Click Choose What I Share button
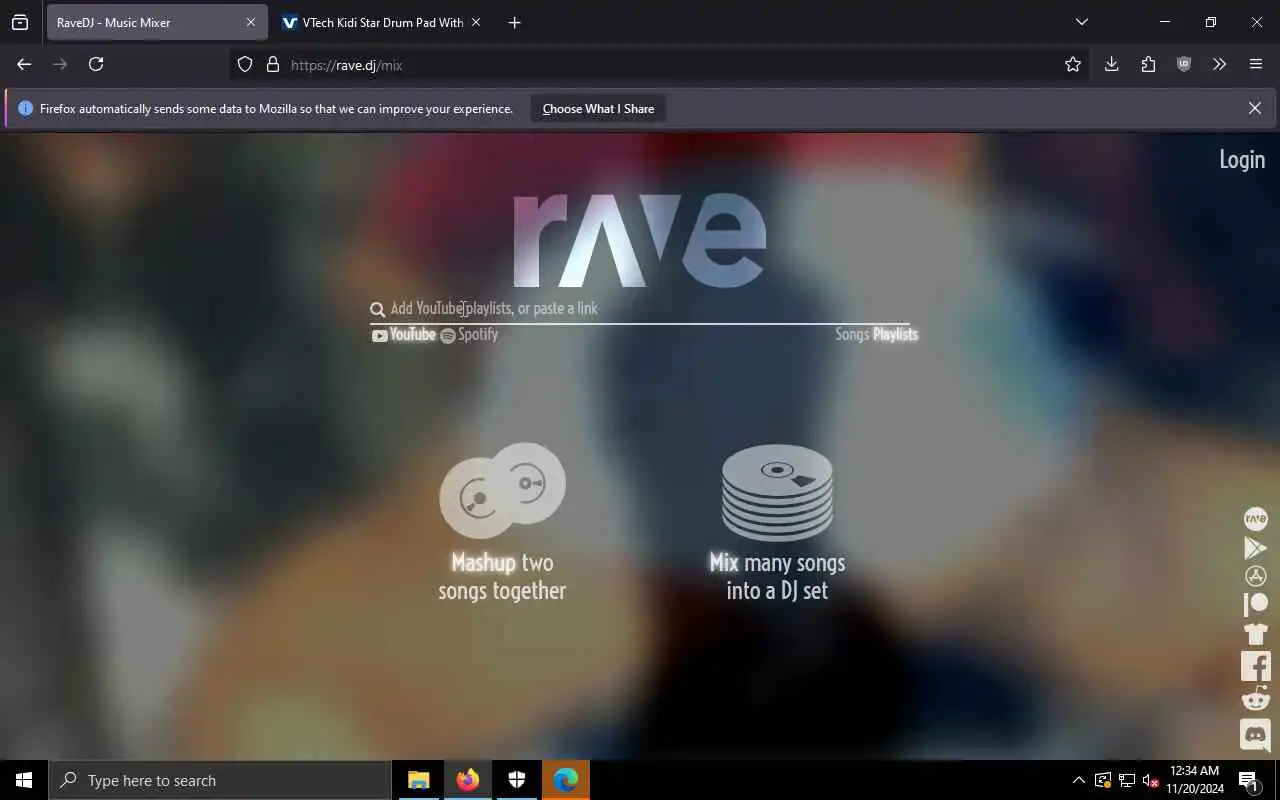The image size is (1280, 800). [598, 109]
